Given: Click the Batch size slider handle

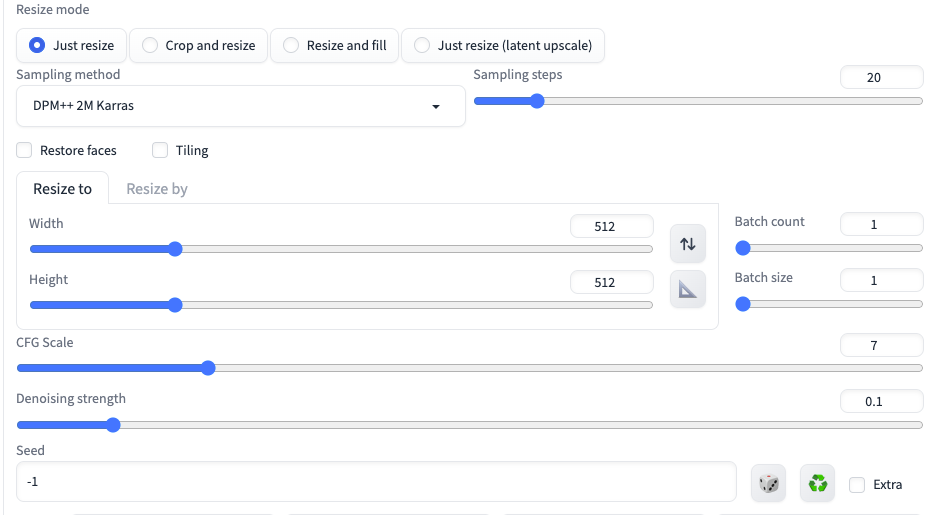Looking at the screenshot, I should [x=742, y=304].
